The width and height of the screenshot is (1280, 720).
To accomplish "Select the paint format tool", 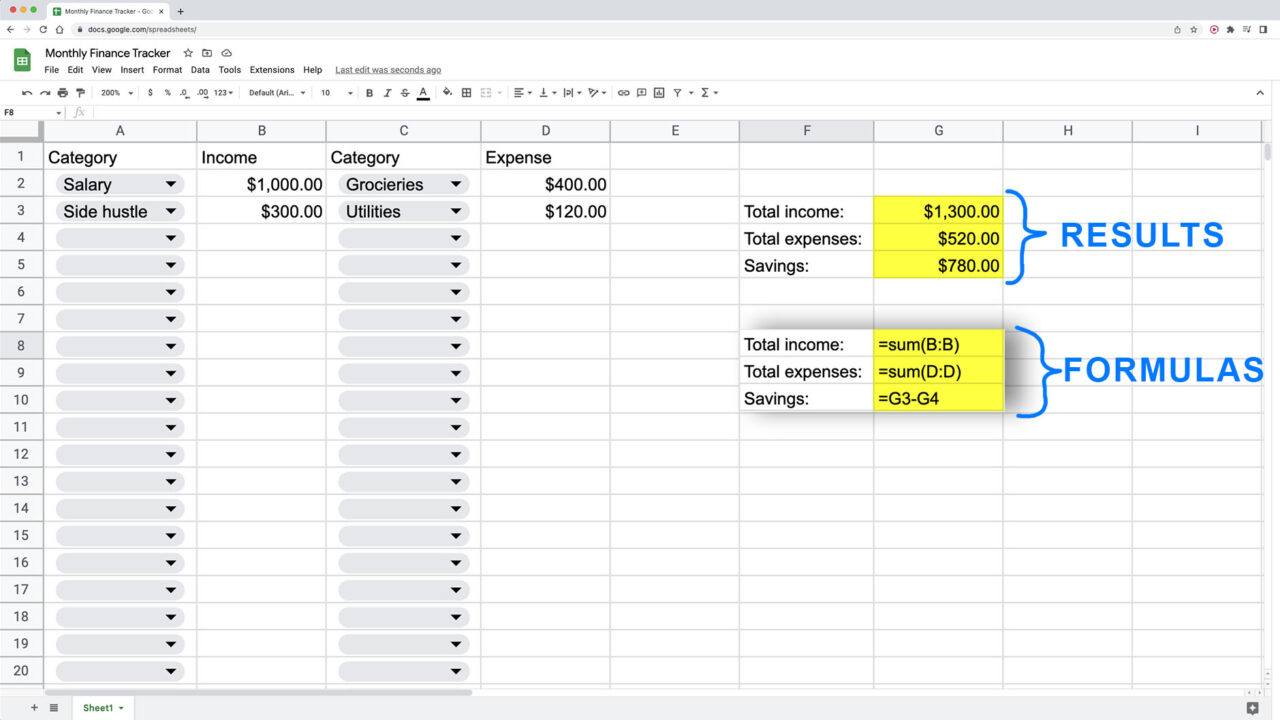I will click(x=80, y=92).
